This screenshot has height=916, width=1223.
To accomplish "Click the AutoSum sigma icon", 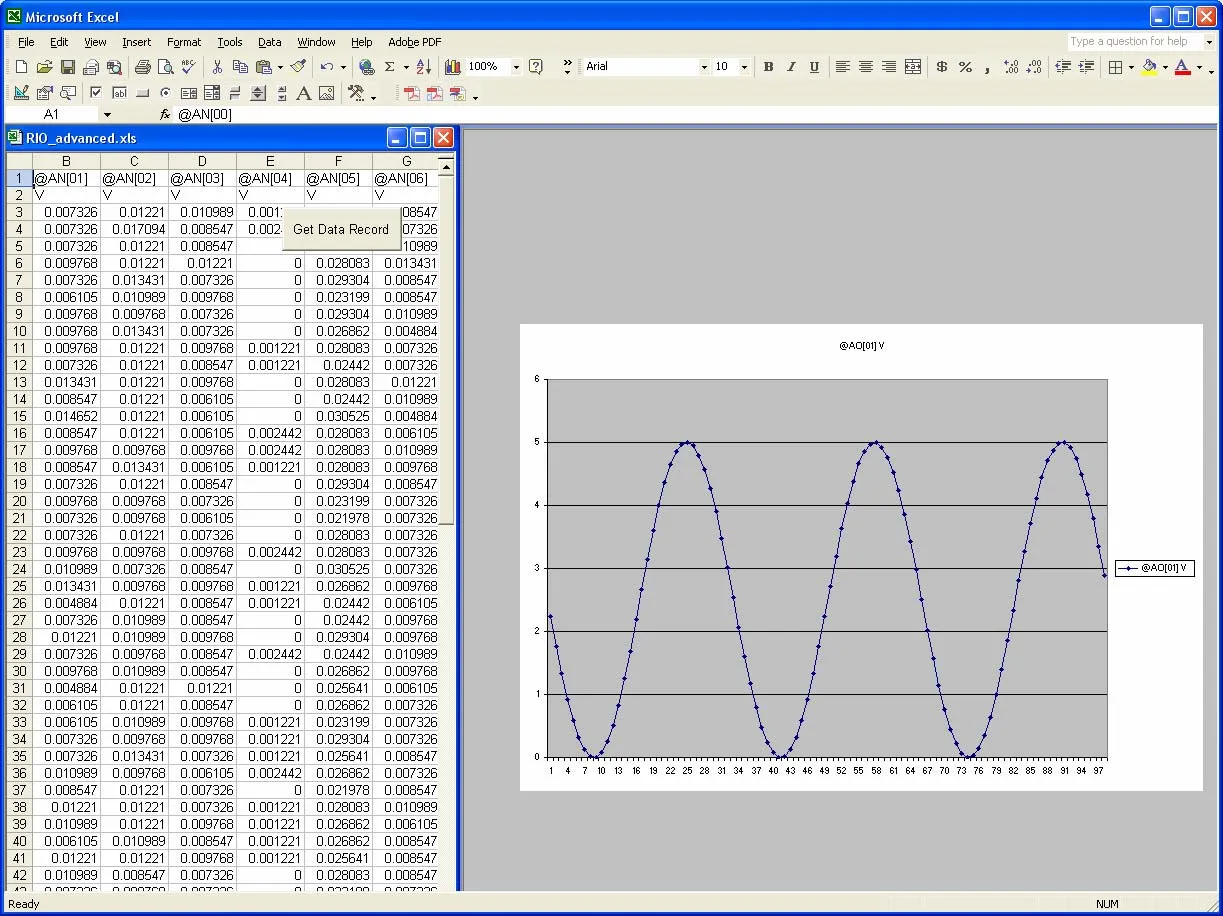I will [x=390, y=67].
